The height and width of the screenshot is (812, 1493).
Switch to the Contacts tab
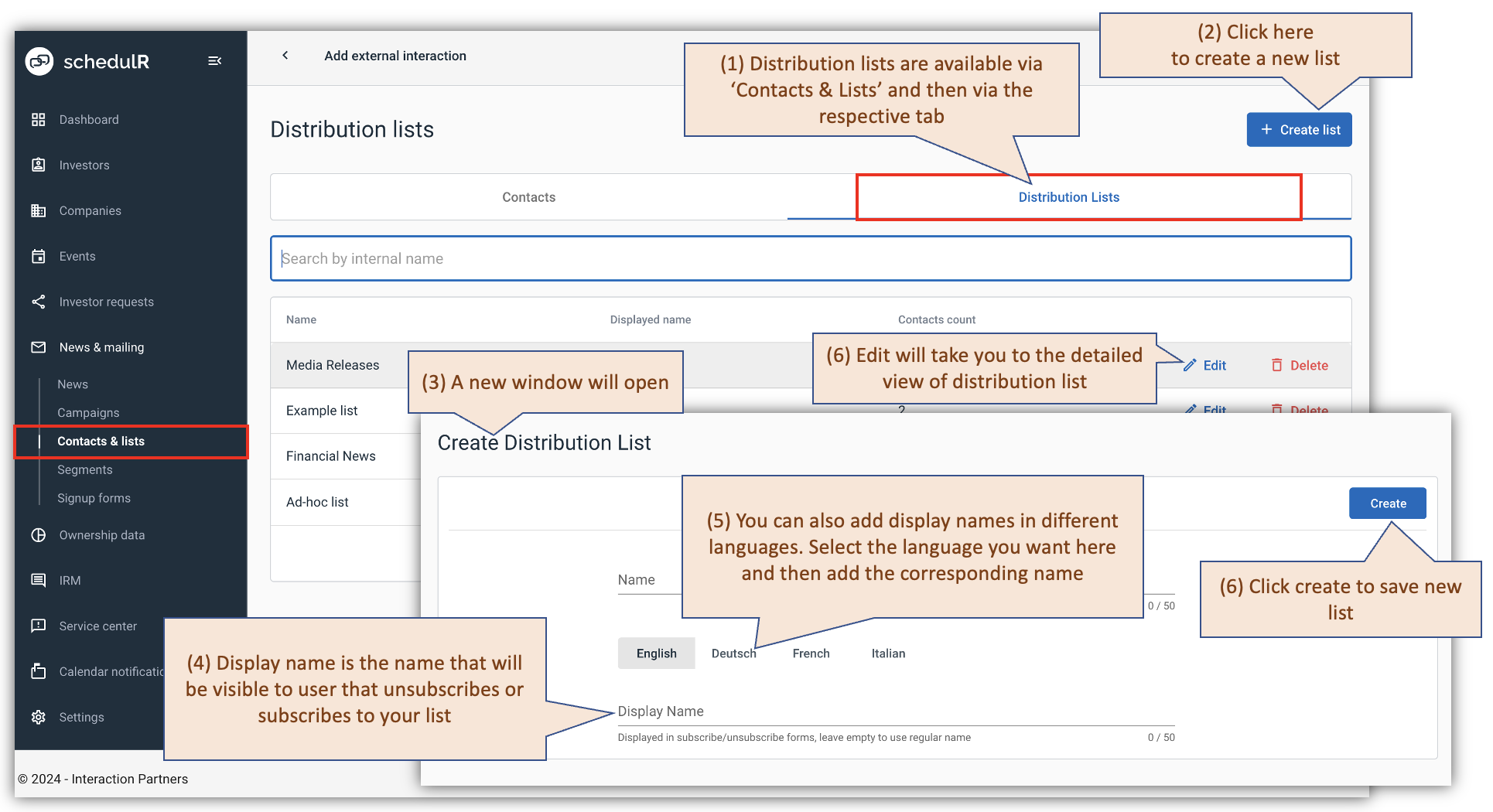(528, 197)
